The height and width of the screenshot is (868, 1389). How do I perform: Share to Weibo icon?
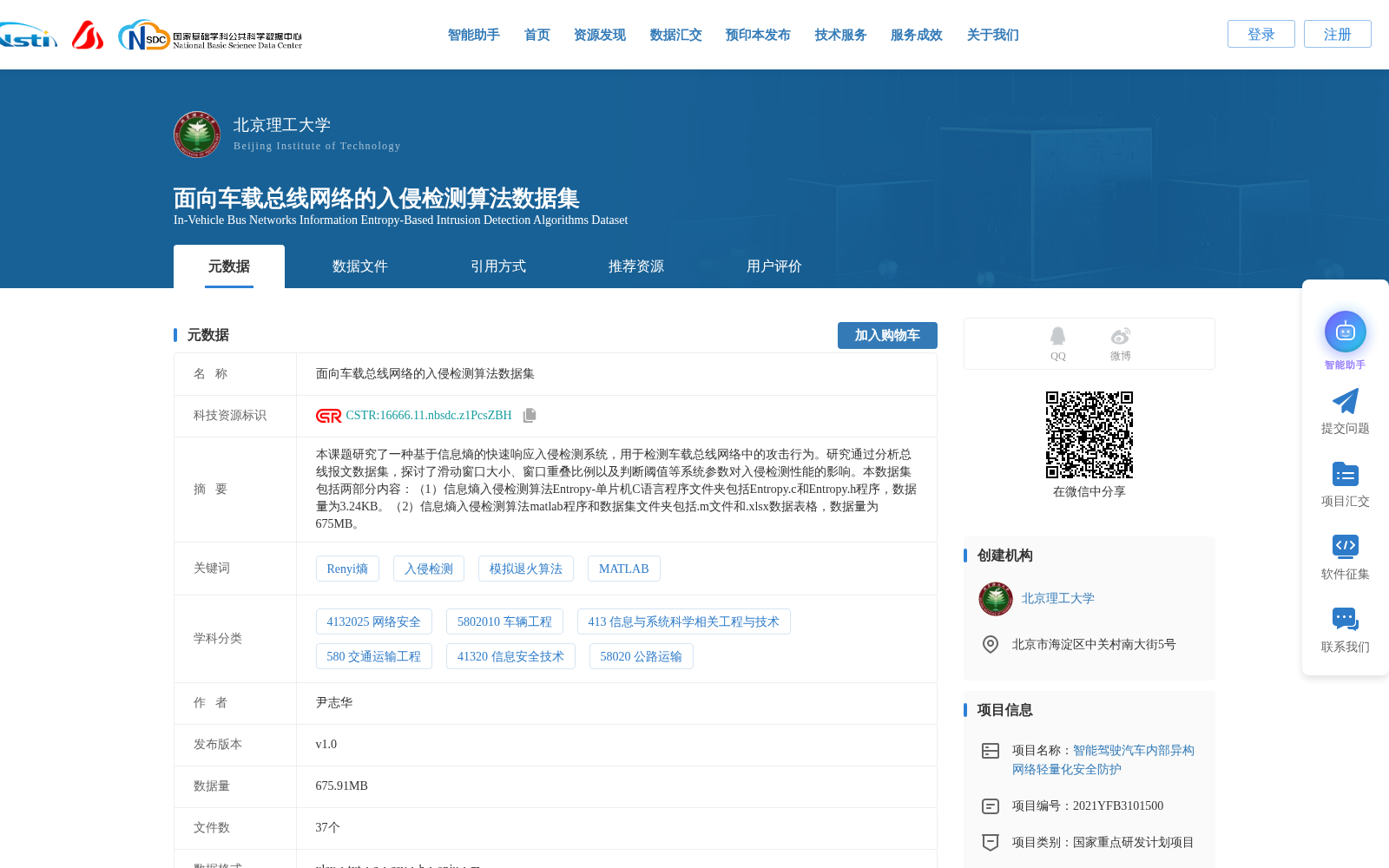point(1120,336)
